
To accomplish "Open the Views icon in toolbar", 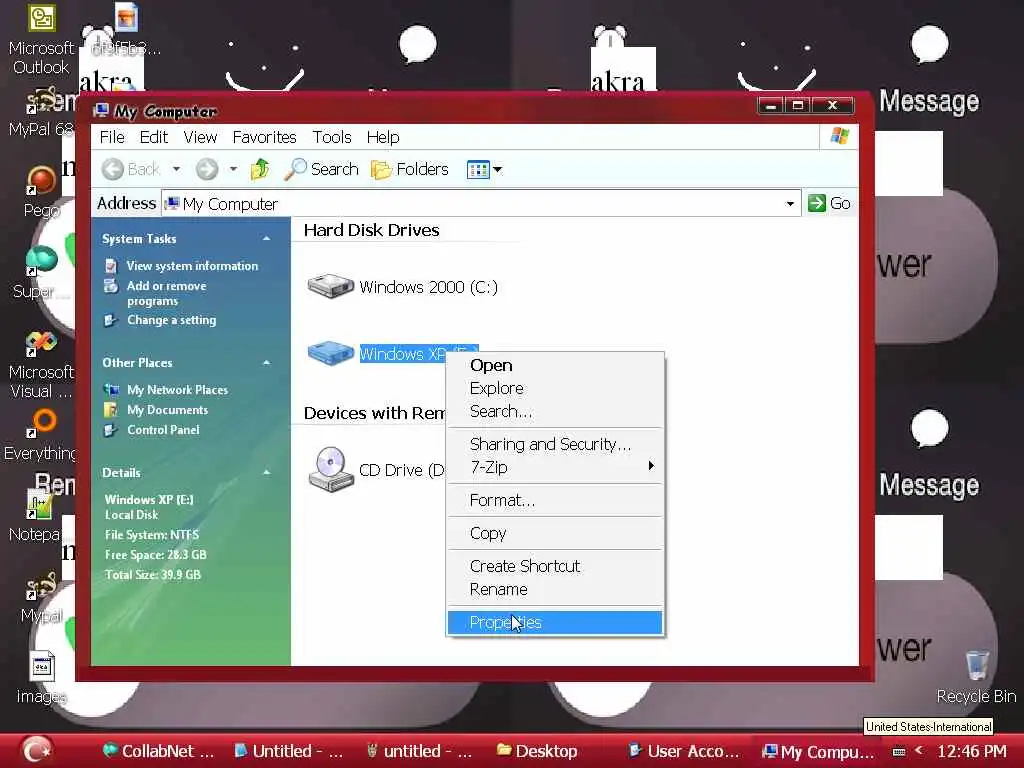I will point(478,170).
